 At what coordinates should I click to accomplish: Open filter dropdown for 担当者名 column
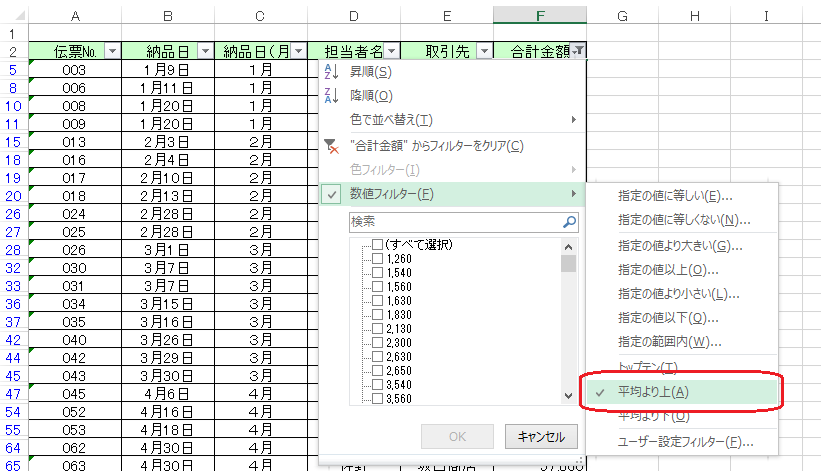(x=392, y=51)
